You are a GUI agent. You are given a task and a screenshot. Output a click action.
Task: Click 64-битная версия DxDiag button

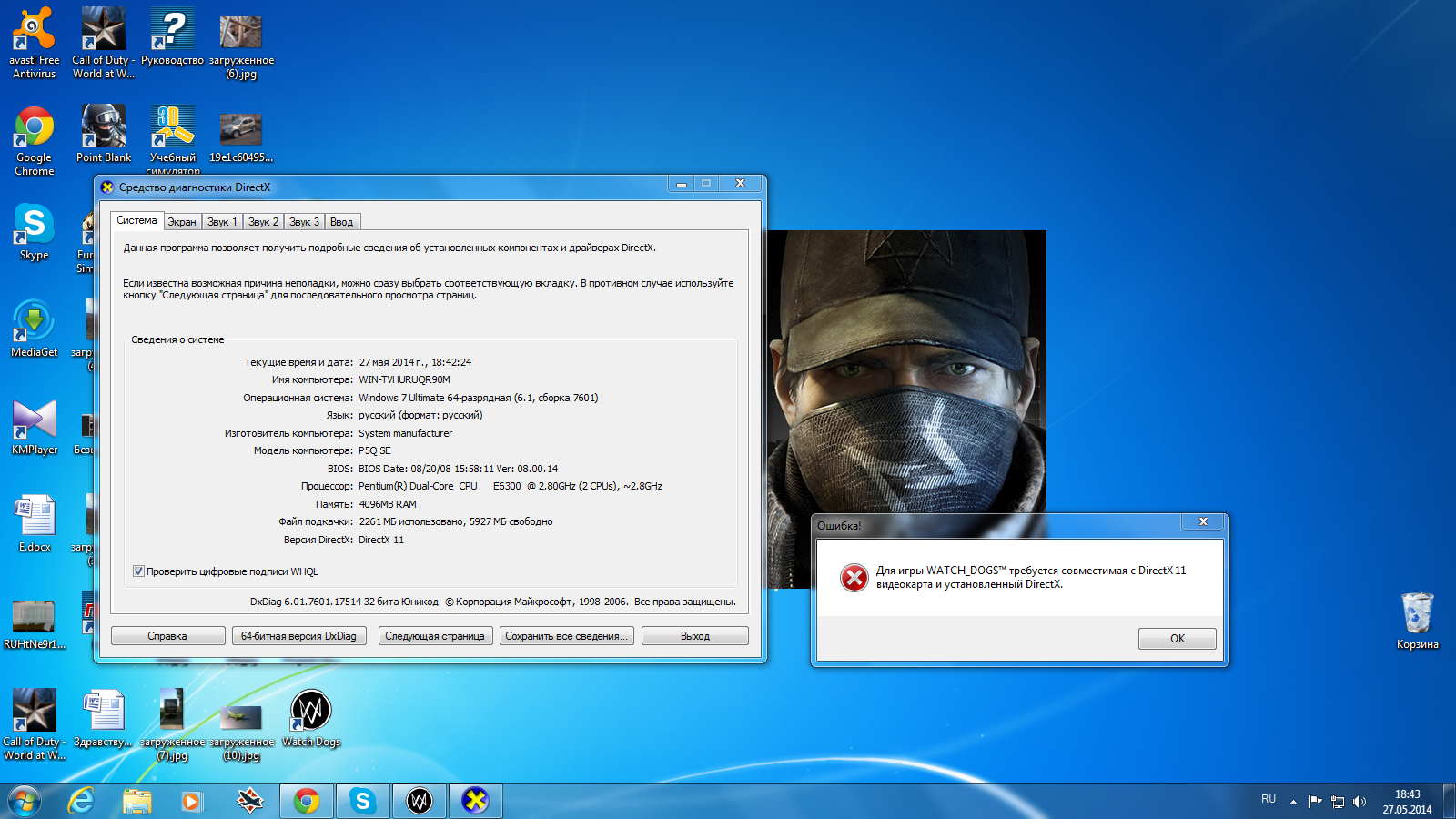click(298, 636)
